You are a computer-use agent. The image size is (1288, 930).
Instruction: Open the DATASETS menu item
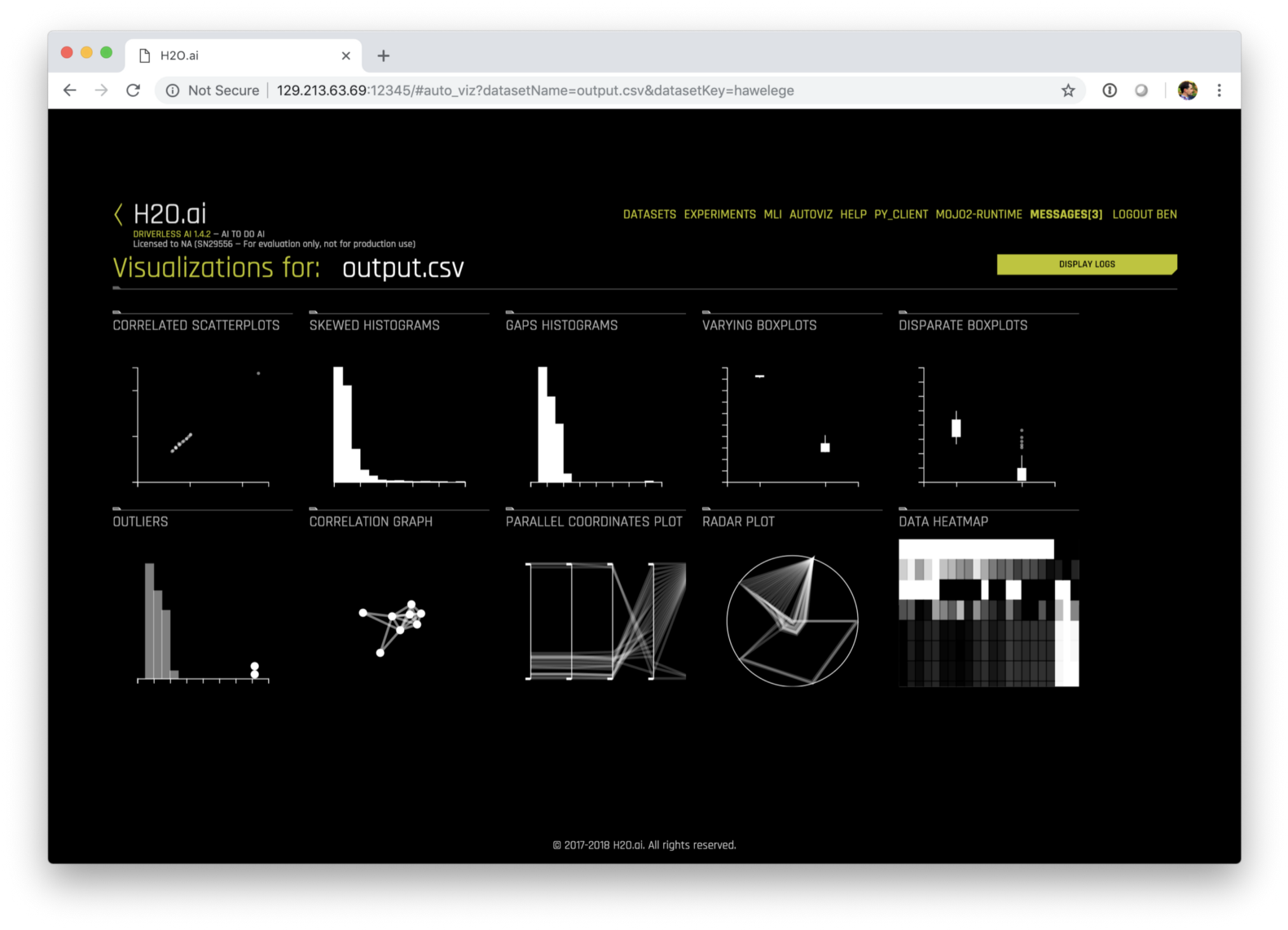coord(649,214)
